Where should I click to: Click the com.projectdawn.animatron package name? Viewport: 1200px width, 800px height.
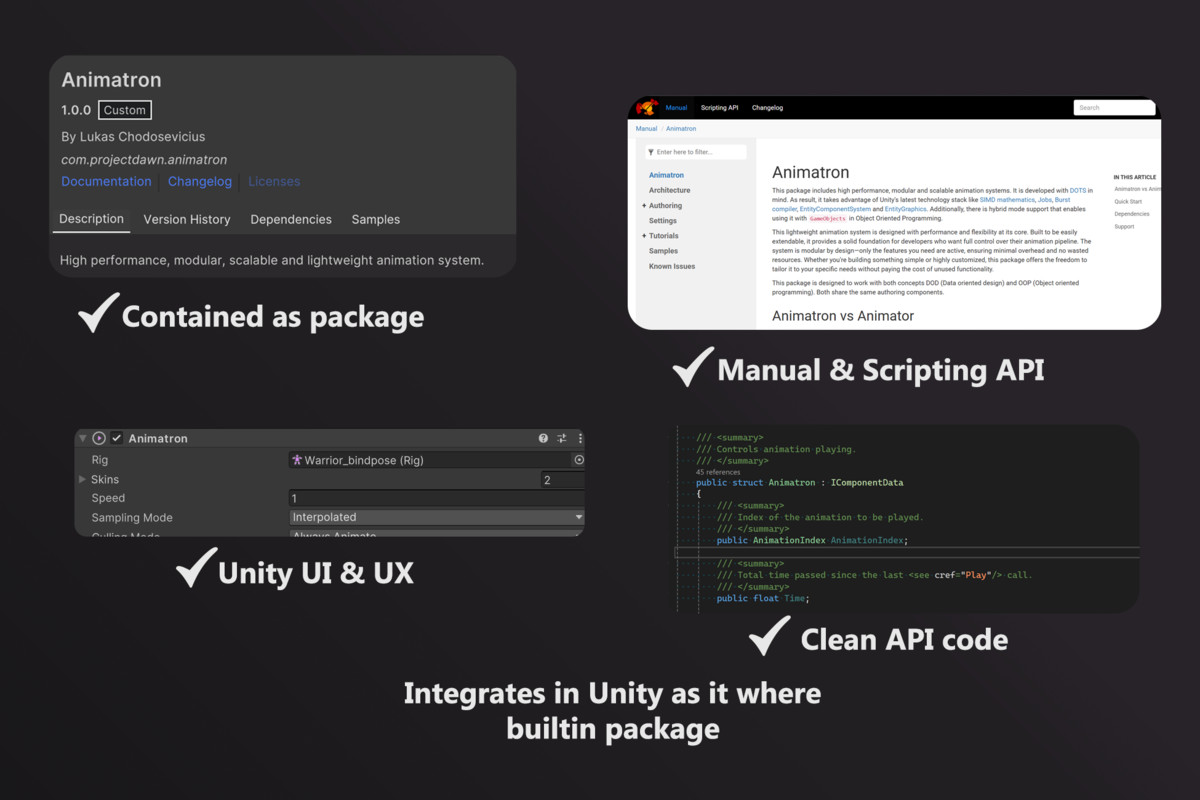click(144, 159)
